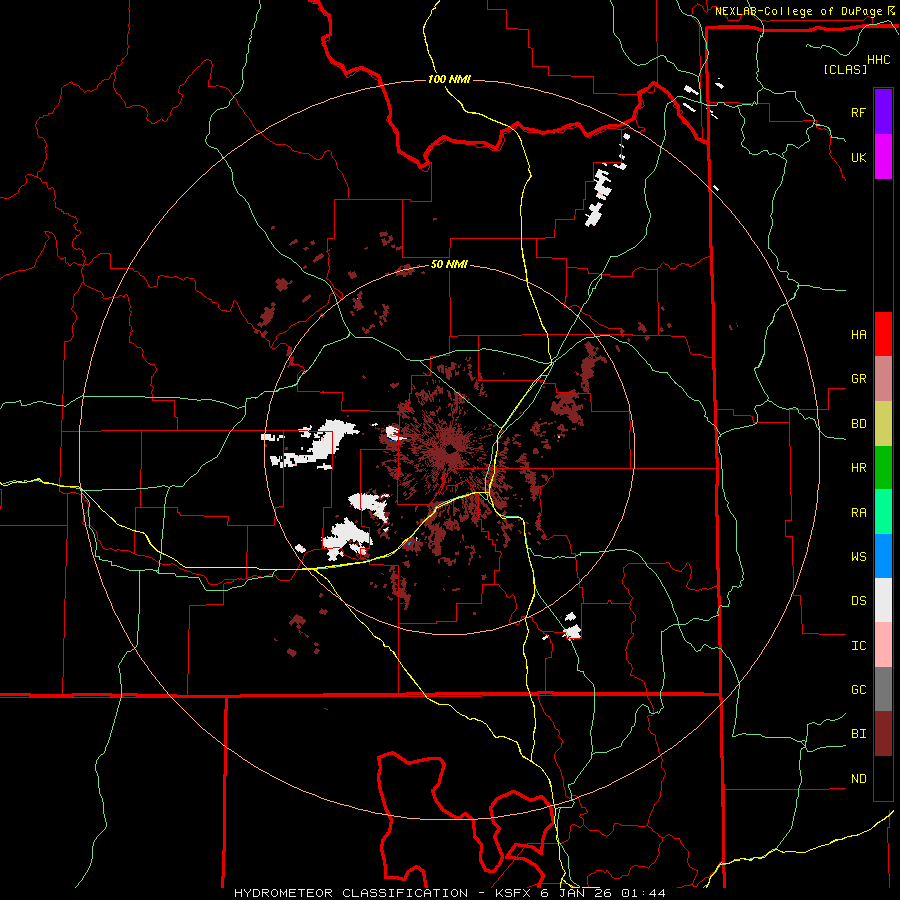Click the ND black legend swatch

883,778
